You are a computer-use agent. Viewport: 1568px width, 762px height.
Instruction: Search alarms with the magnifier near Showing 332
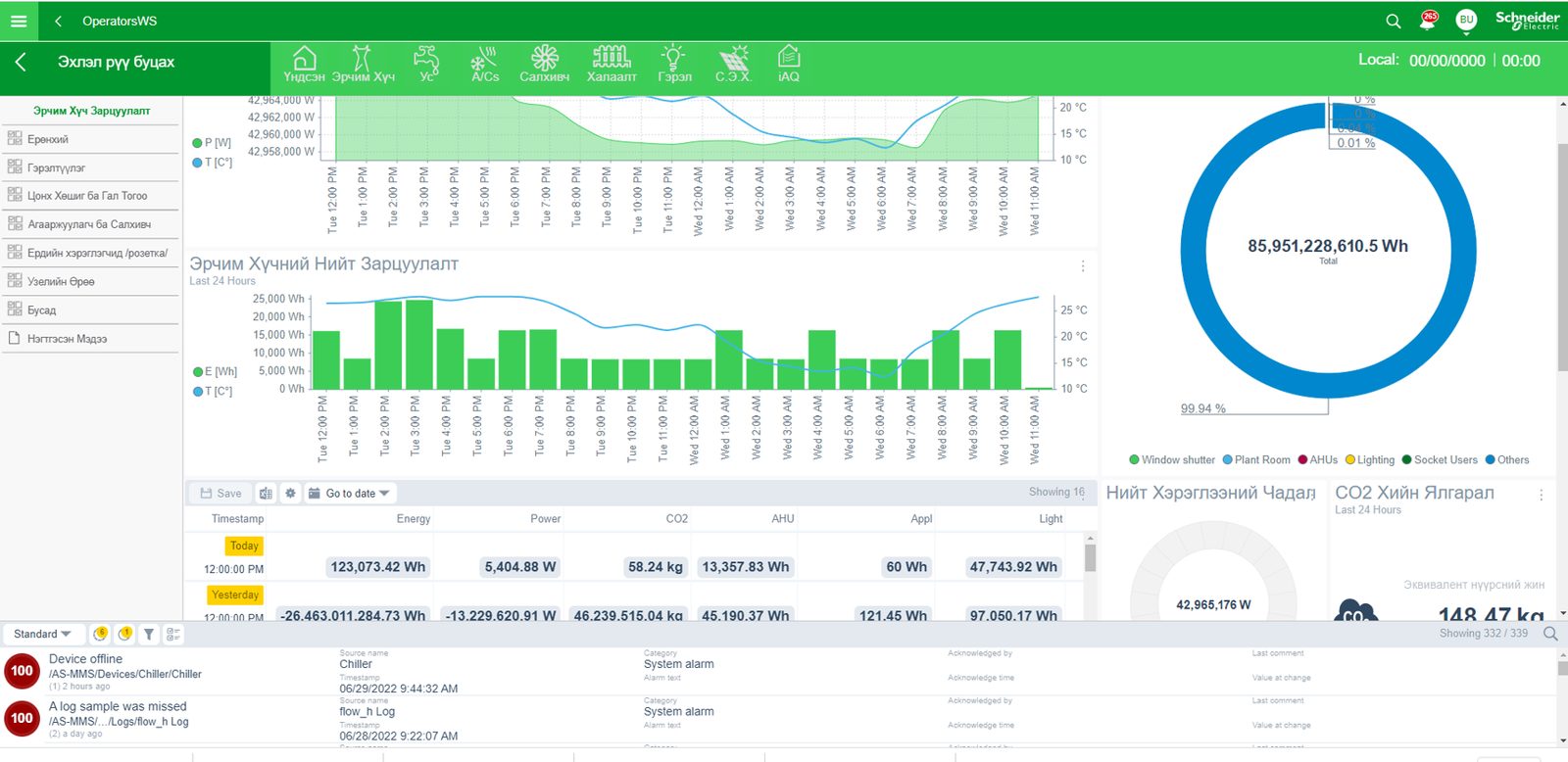tap(1550, 634)
